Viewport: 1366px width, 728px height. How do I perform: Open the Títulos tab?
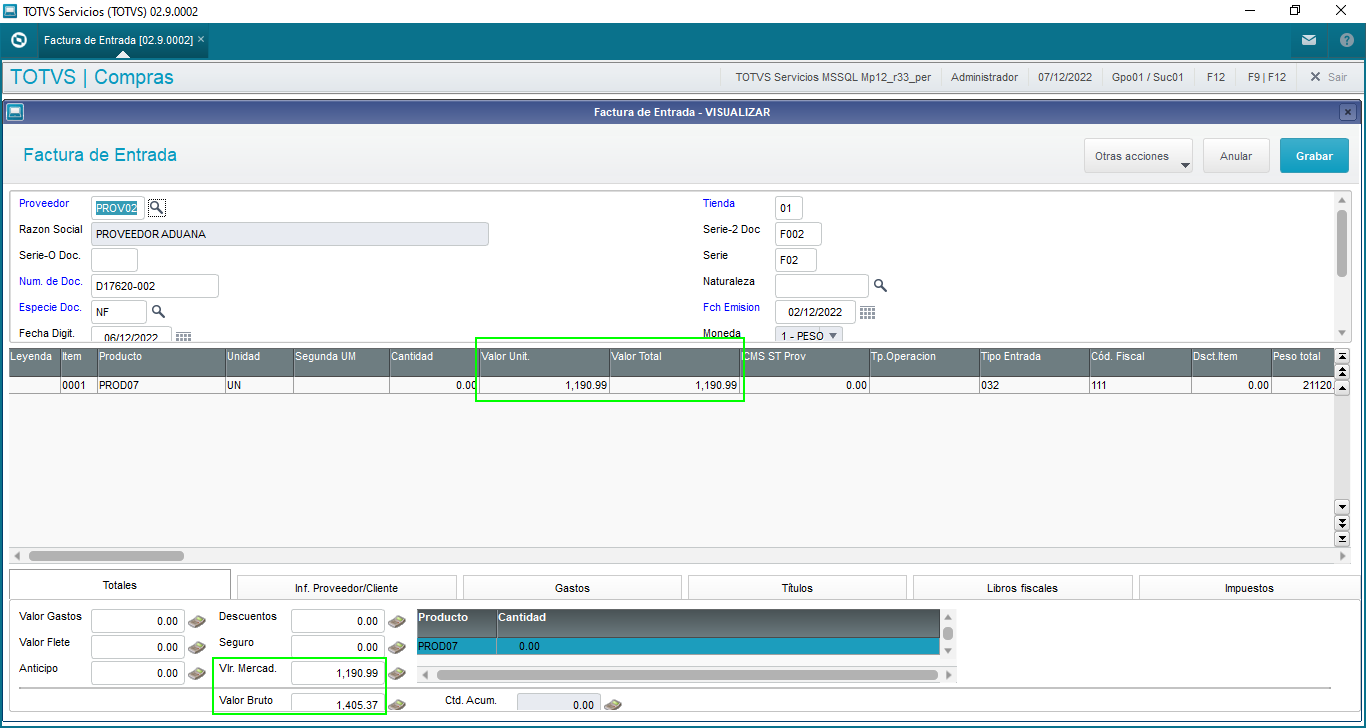797,587
